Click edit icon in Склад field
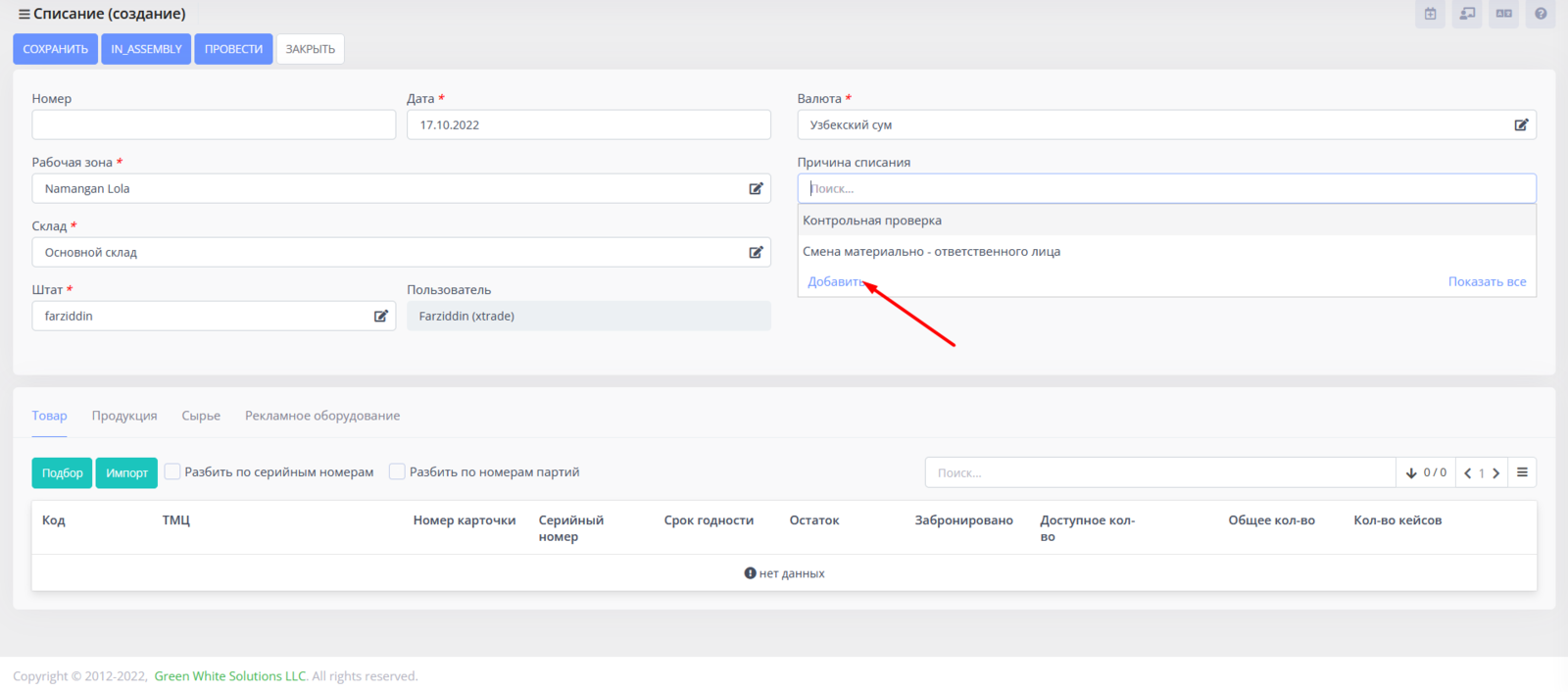This screenshot has height=692, width=1568. point(756,252)
